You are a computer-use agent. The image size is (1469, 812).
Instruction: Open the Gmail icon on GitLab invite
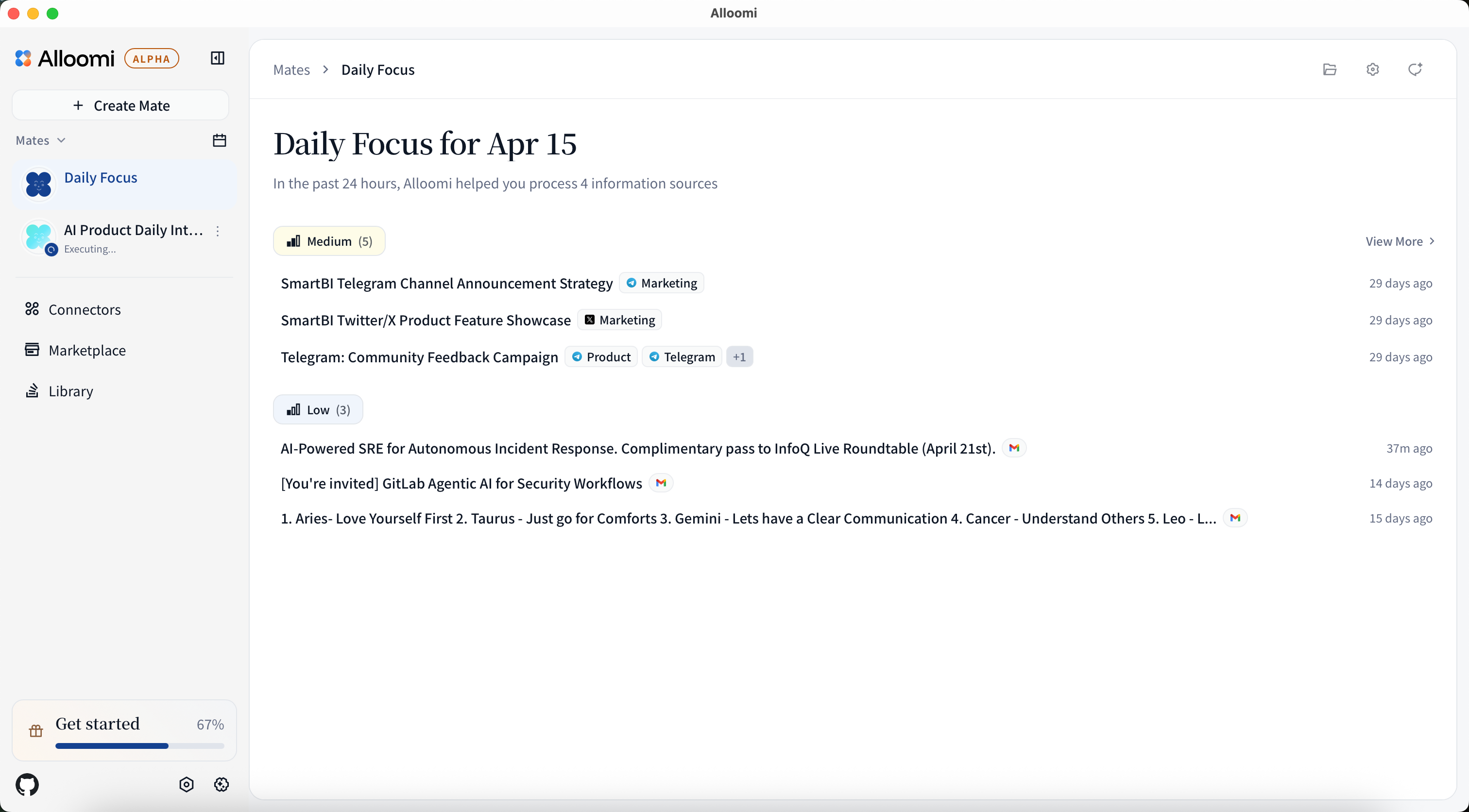[661, 483]
